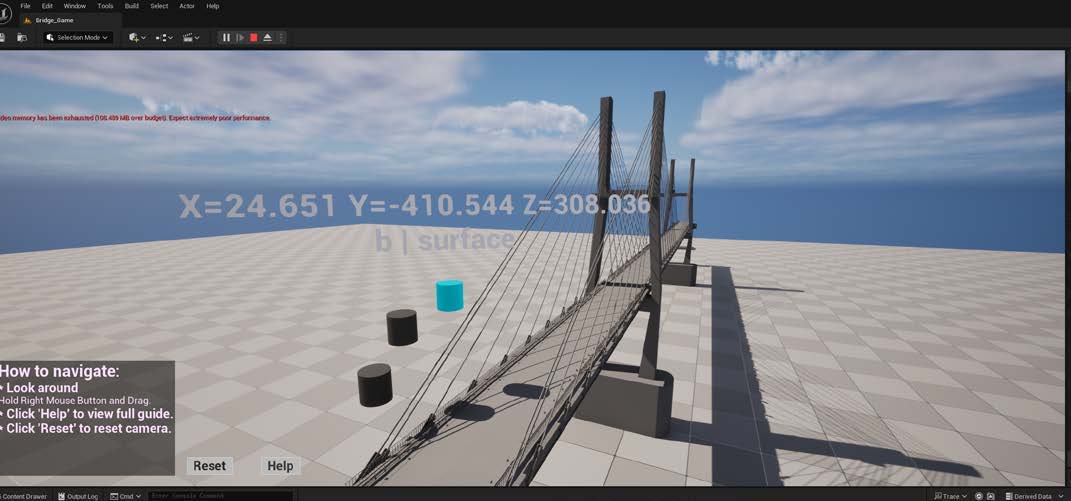Image resolution: width=1071 pixels, height=501 pixels.
Task: Click the Reset camera button
Action: click(209, 466)
